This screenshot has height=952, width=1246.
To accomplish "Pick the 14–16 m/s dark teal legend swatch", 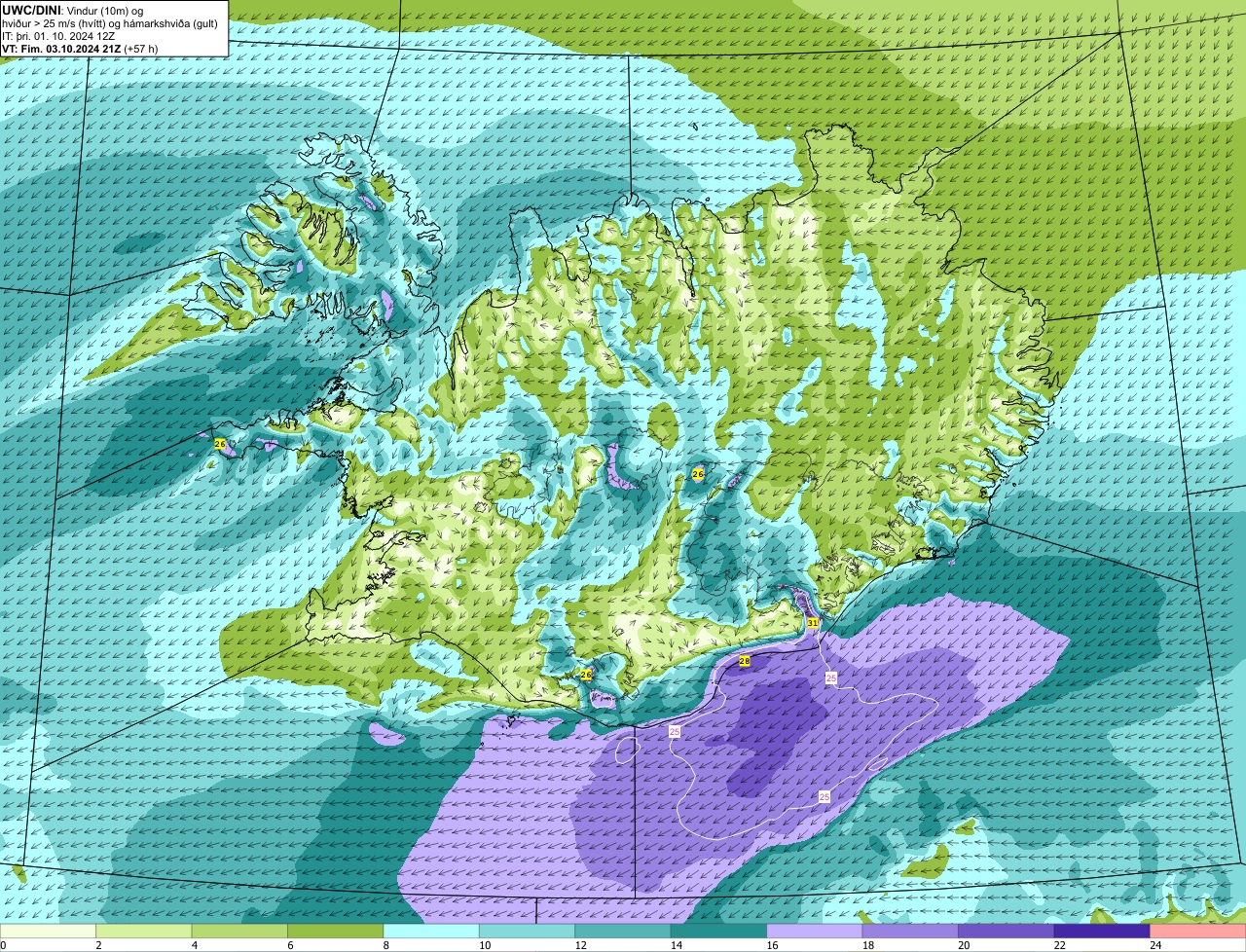I will point(718,932).
